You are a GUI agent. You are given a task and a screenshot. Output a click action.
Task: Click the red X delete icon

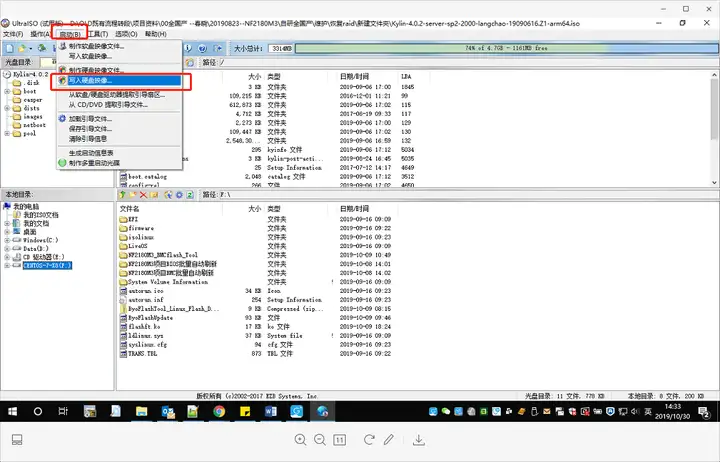(x=143, y=195)
